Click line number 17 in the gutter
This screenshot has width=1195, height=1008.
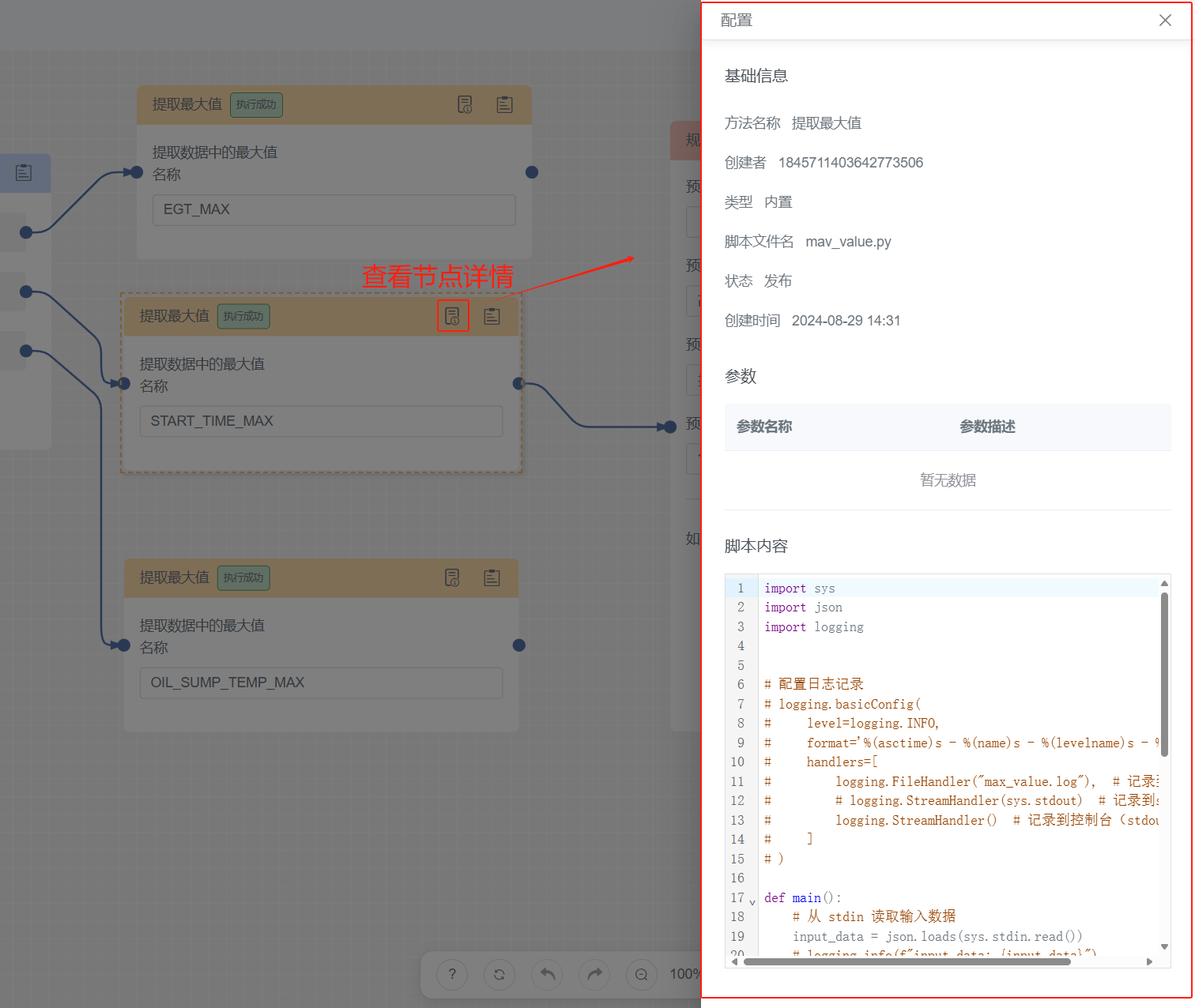(x=737, y=897)
